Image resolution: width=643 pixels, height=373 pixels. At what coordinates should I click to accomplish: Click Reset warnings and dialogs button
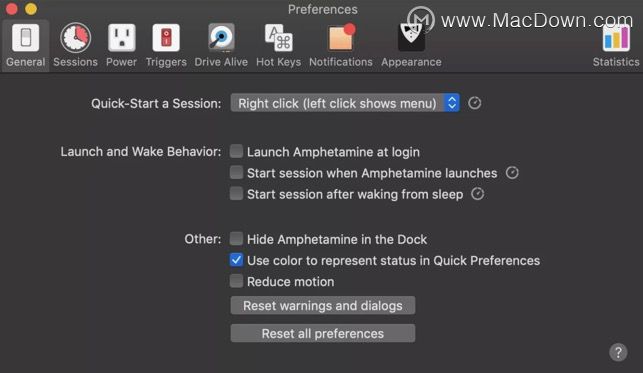323,305
